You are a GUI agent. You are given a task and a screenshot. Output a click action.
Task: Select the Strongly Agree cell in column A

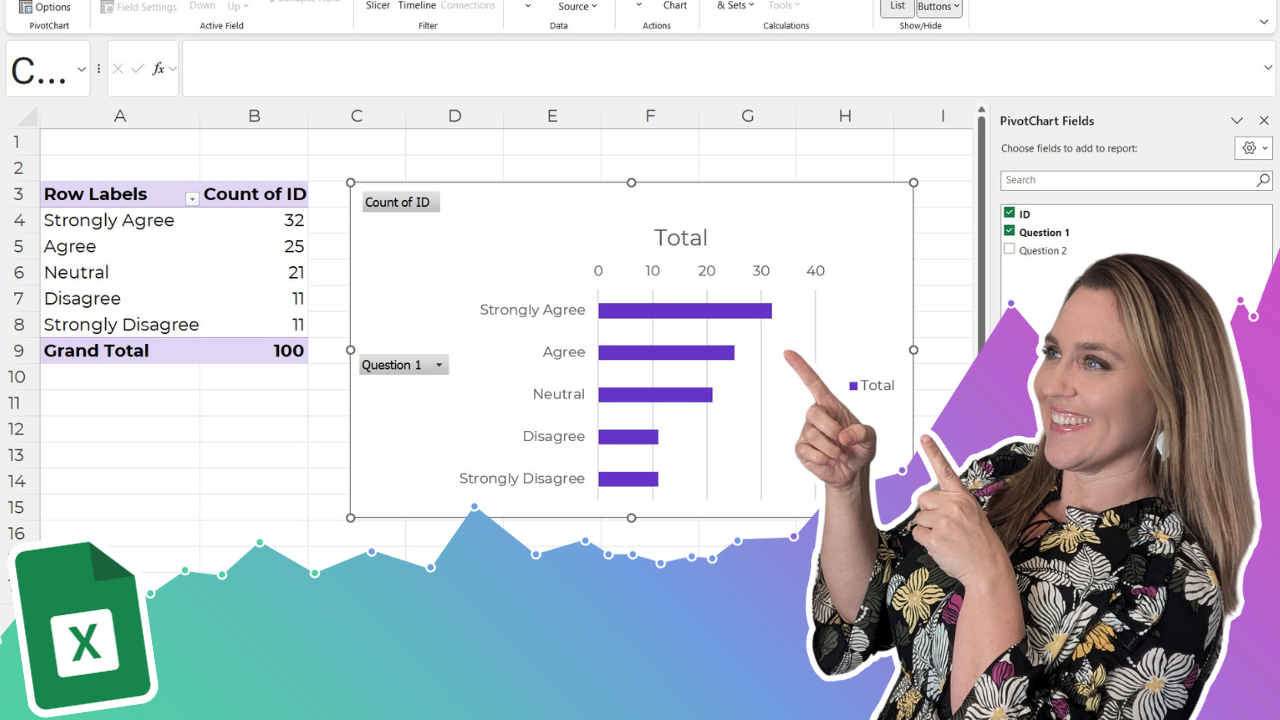tap(120, 220)
